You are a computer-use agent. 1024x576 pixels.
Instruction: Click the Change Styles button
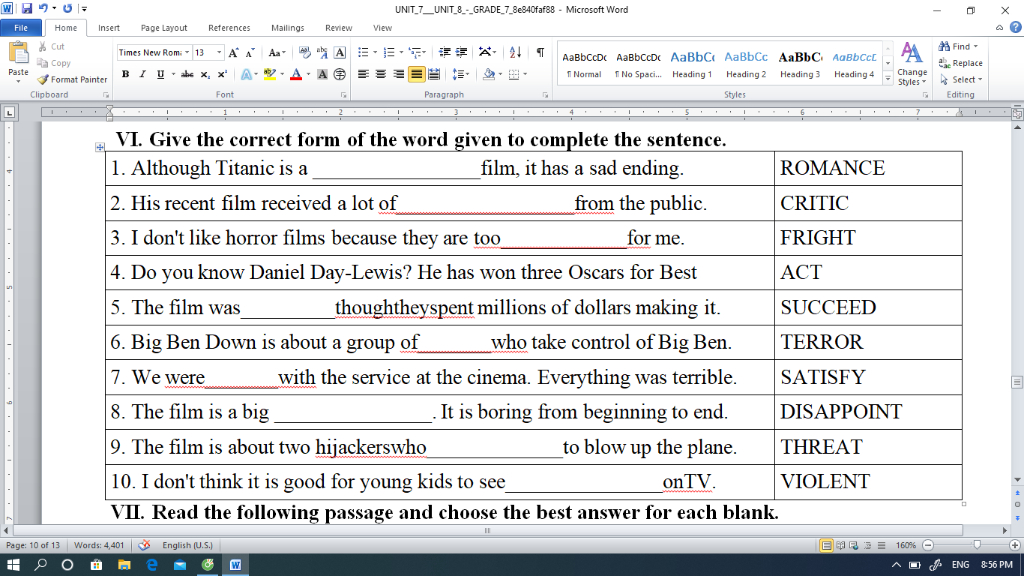pyautogui.click(x=912, y=63)
